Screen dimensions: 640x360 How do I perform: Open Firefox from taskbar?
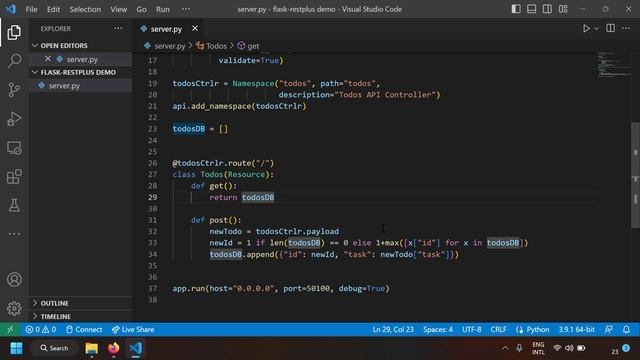pyautogui.click(x=113, y=348)
